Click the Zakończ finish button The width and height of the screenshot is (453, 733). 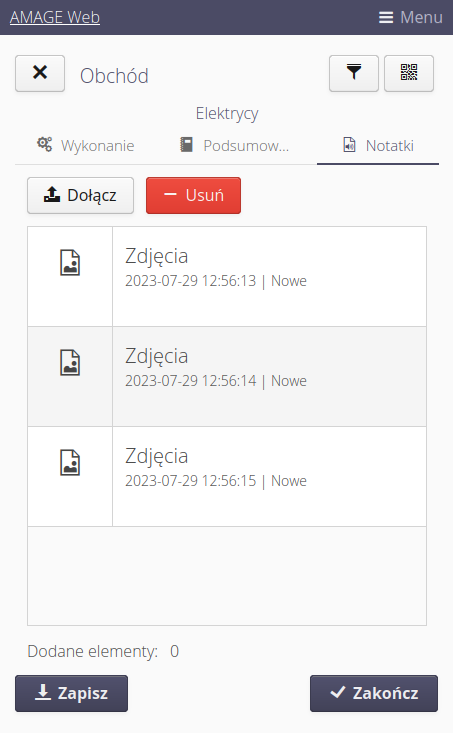(374, 693)
